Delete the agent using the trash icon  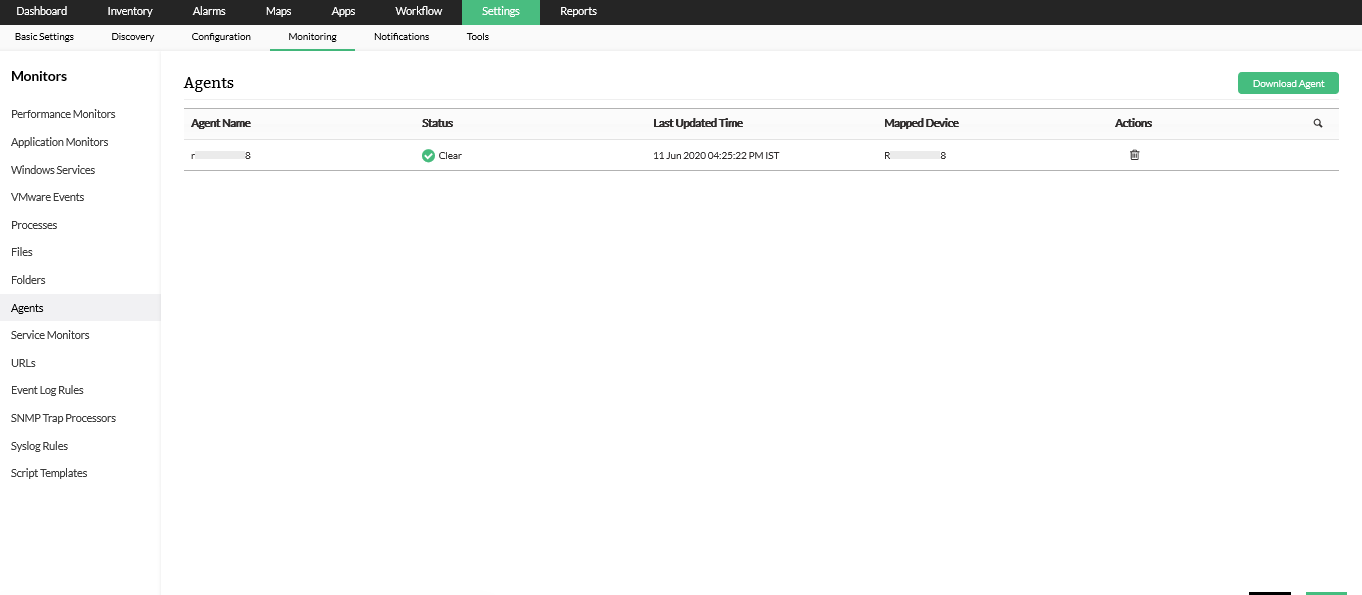point(1134,155)
